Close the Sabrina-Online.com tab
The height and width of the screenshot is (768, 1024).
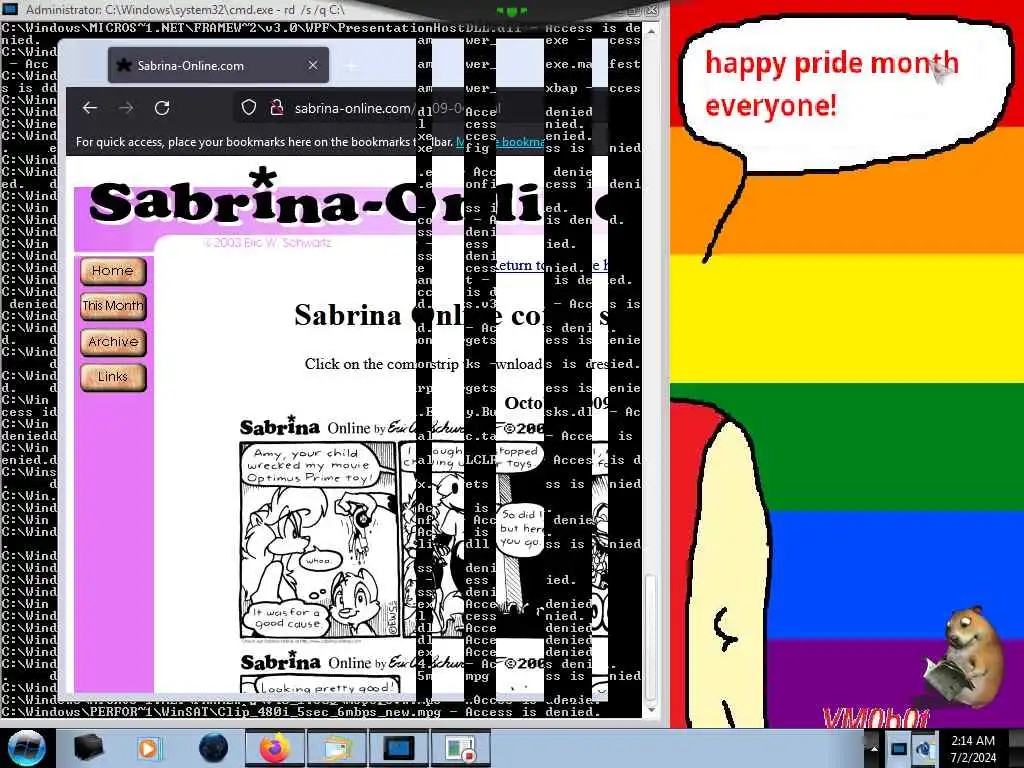313,65
